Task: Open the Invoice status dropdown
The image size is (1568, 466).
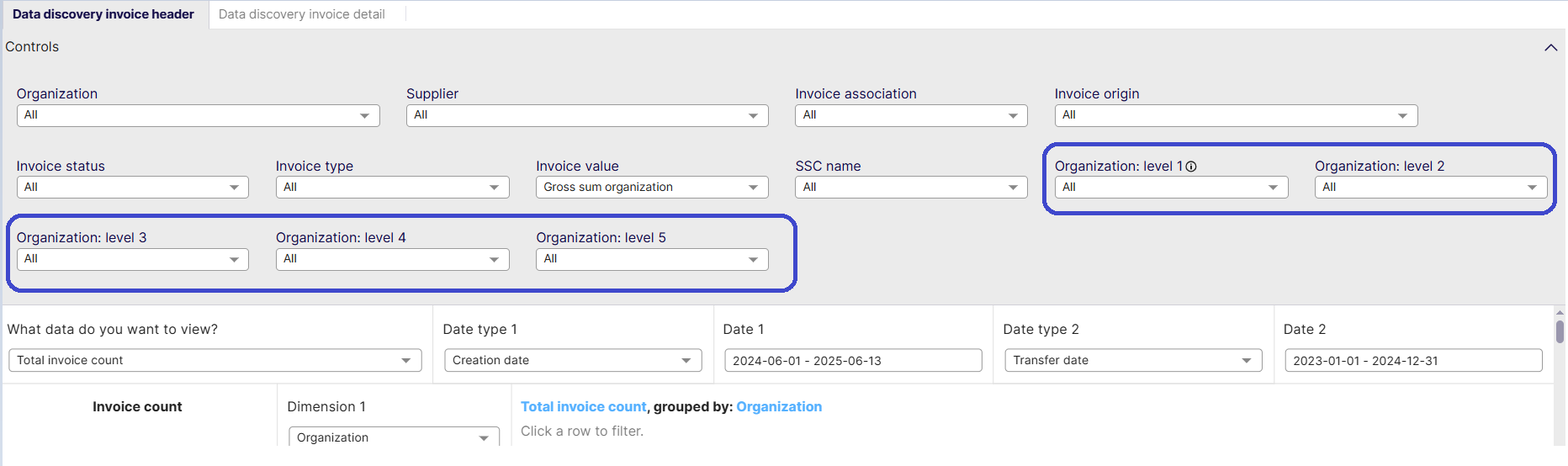Action: click(133, 188)
